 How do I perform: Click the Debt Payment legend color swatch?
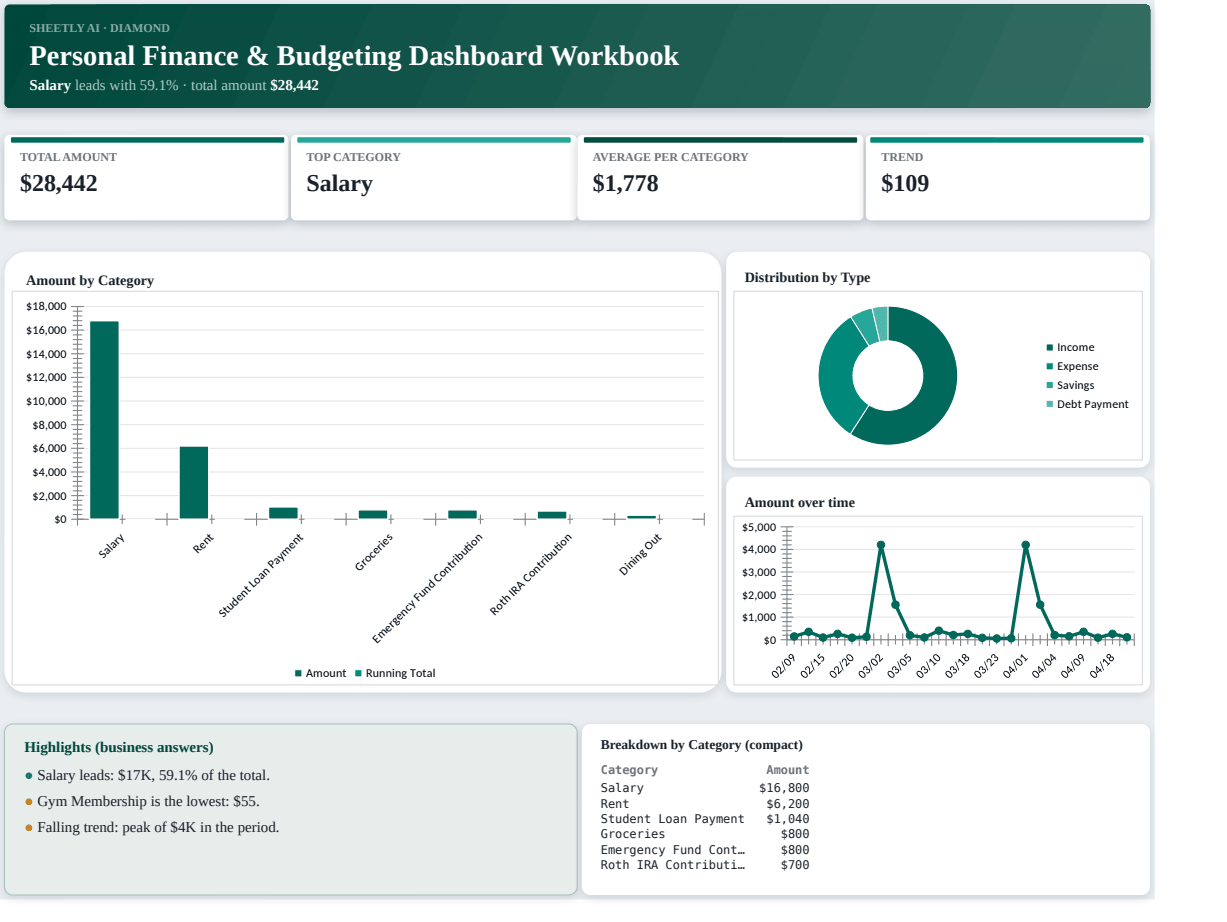[x=1050, y=405]
